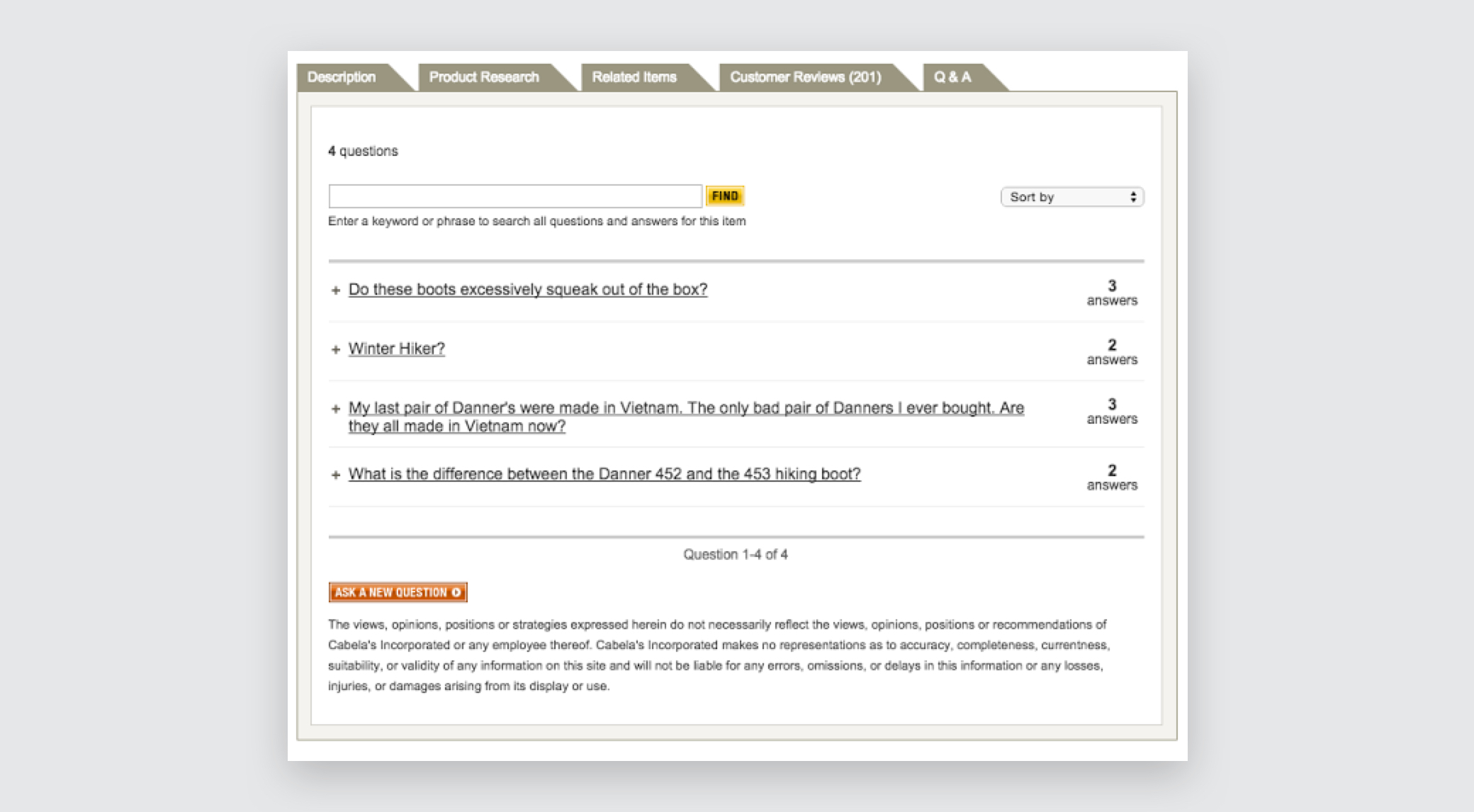Open the Product Research tab
This screenshot has height=812, width=1474.
[x=485, y=78]
